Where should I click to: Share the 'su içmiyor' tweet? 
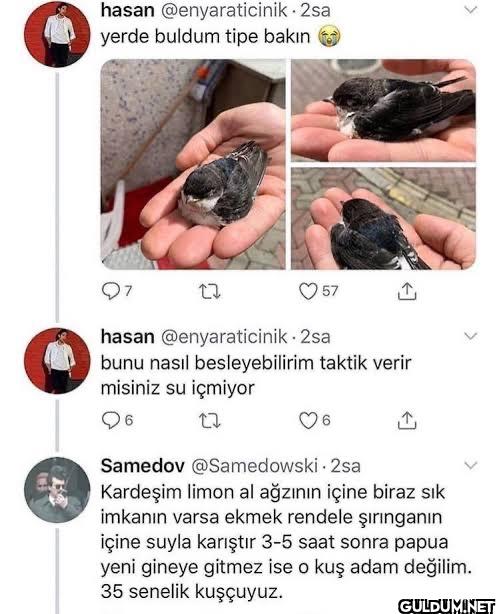(x=407, y=421)
